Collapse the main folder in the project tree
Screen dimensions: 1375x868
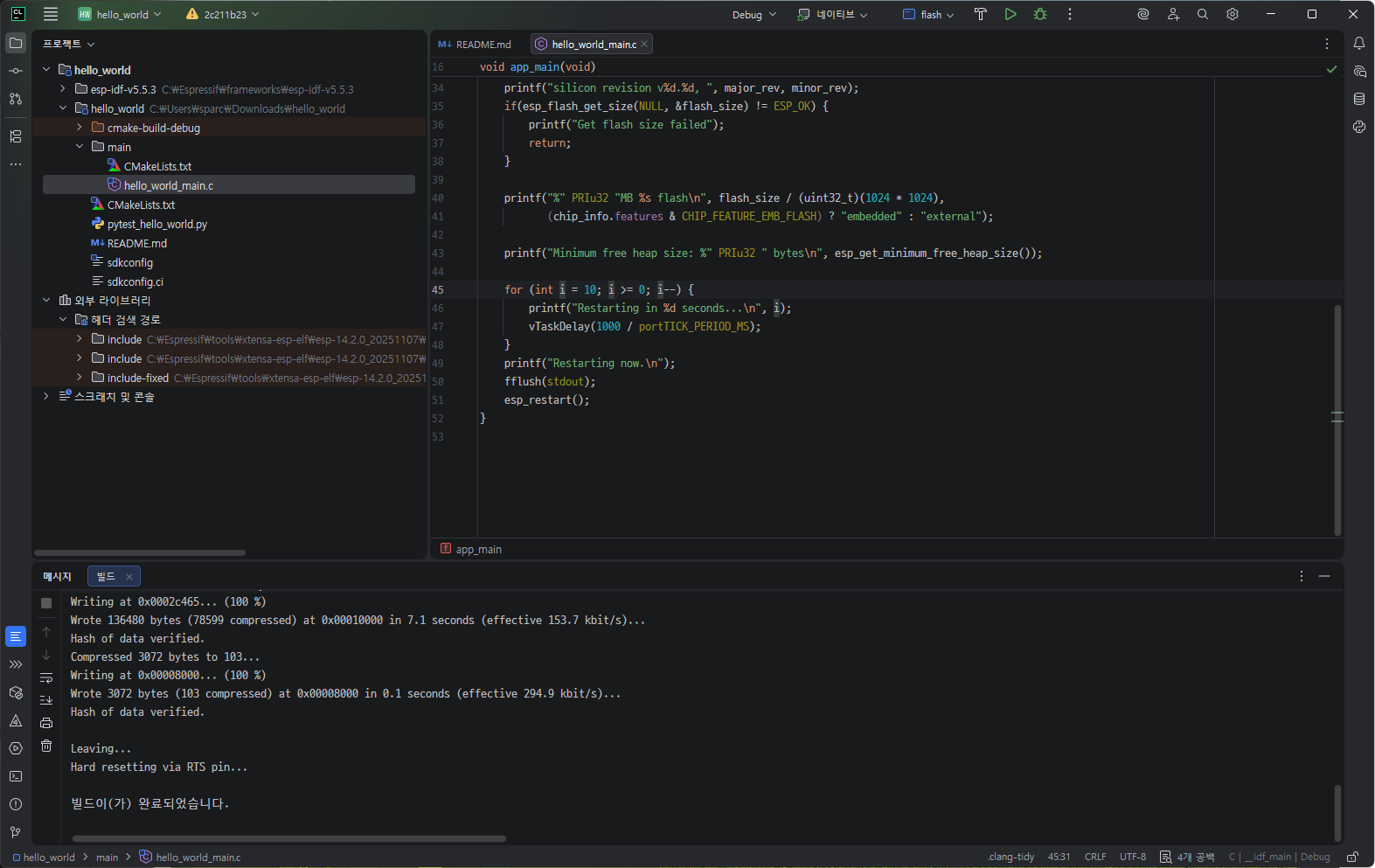pyautogui.click(x=80, y=147)
